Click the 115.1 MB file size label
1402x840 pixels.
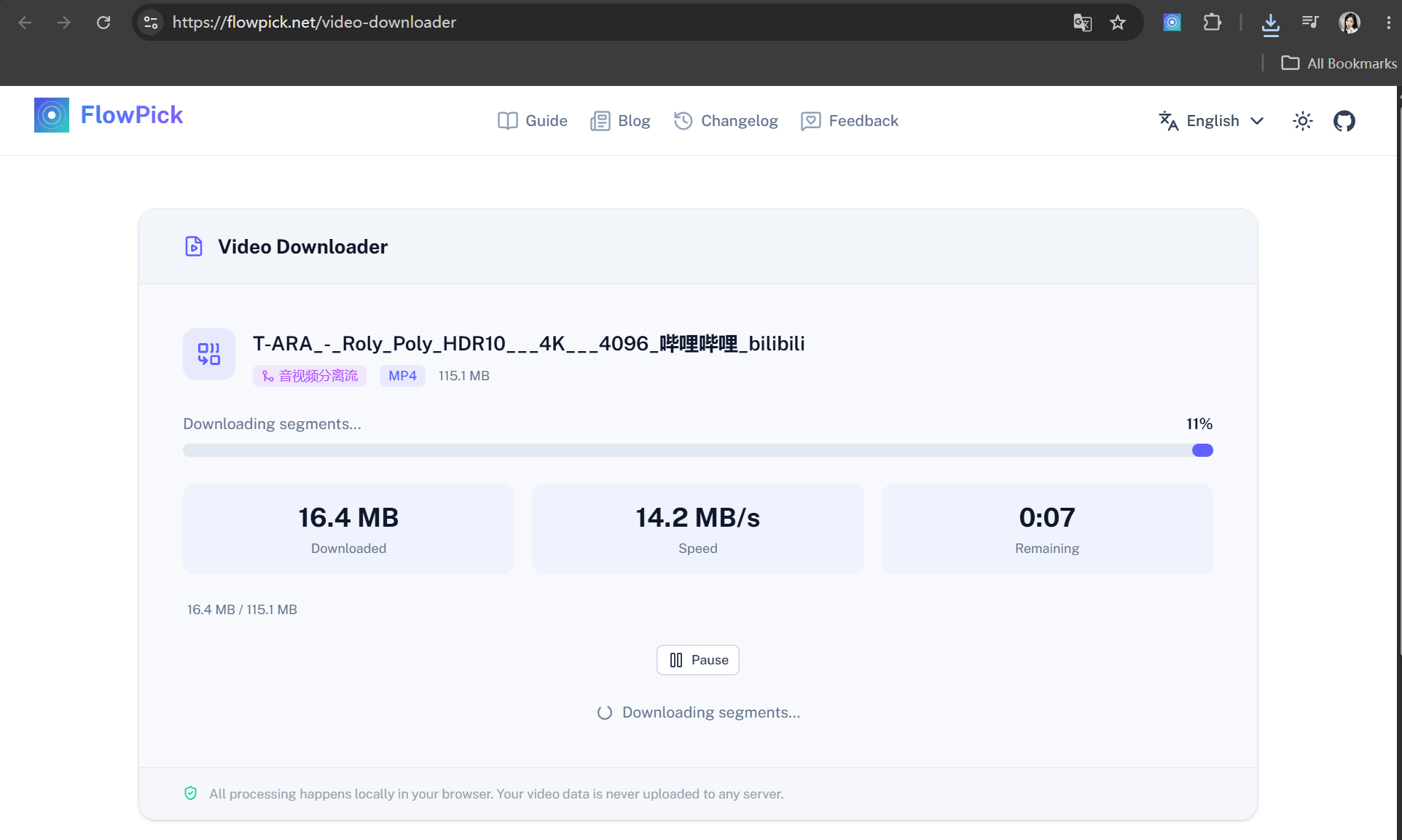pyautogui.click(x=464, y=376)
